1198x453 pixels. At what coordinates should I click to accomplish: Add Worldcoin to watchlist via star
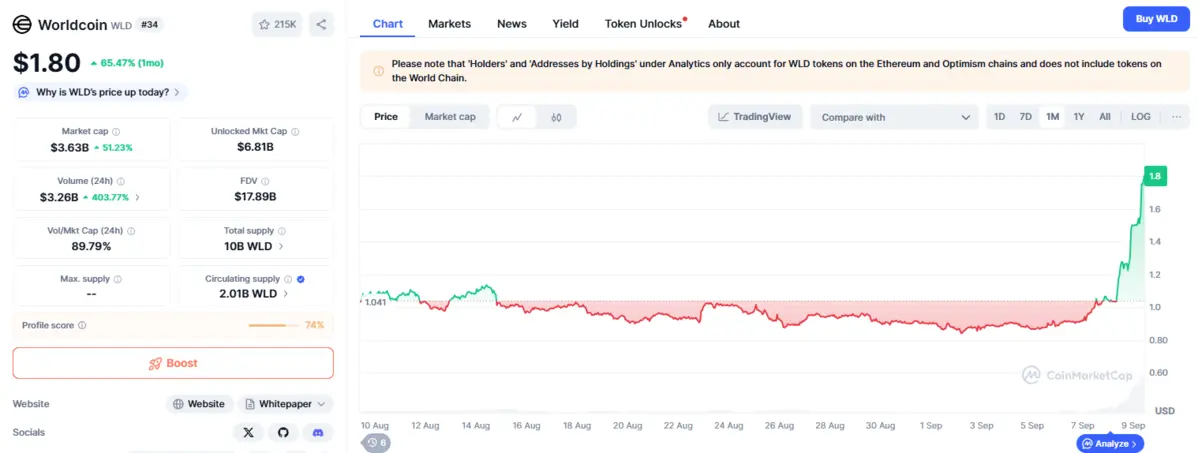point(277,24)
